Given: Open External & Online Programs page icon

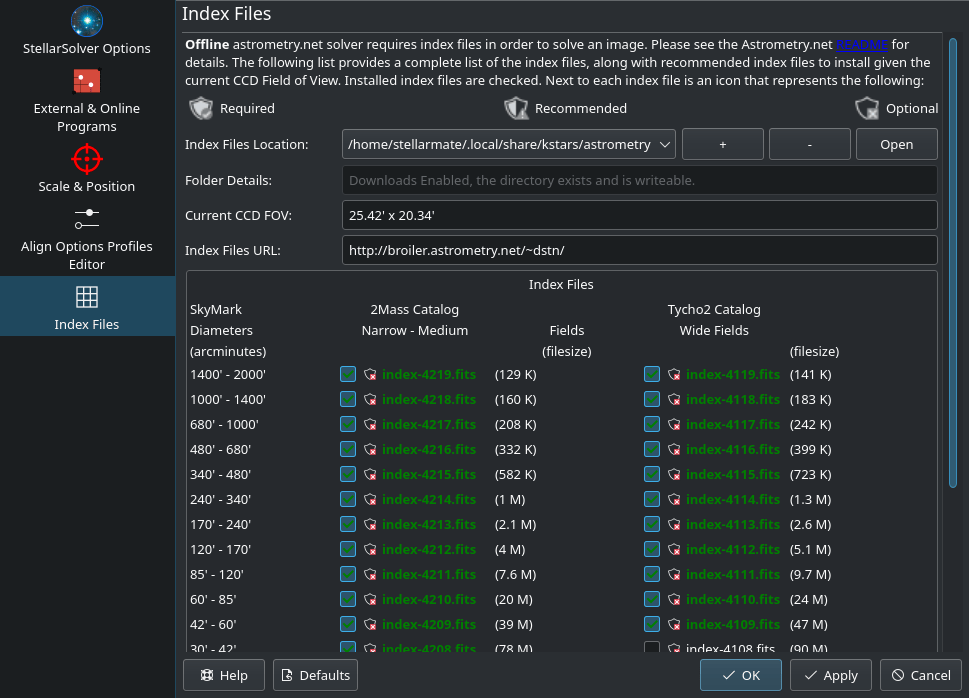Looking at the screenshot, I should (x=87, y=81).
